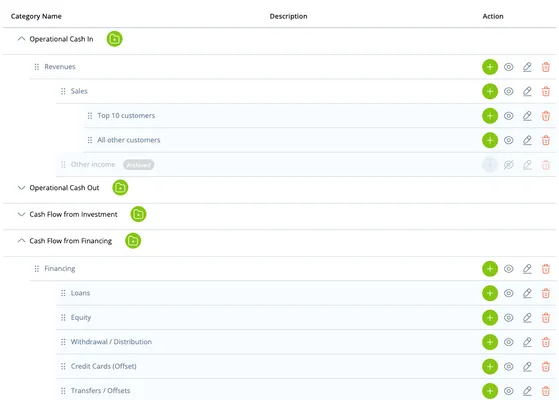Image resolution: width=559 pixels, height=400 pixels.
Task: Toggle visibility of Financing category
Action: [509, 269]
